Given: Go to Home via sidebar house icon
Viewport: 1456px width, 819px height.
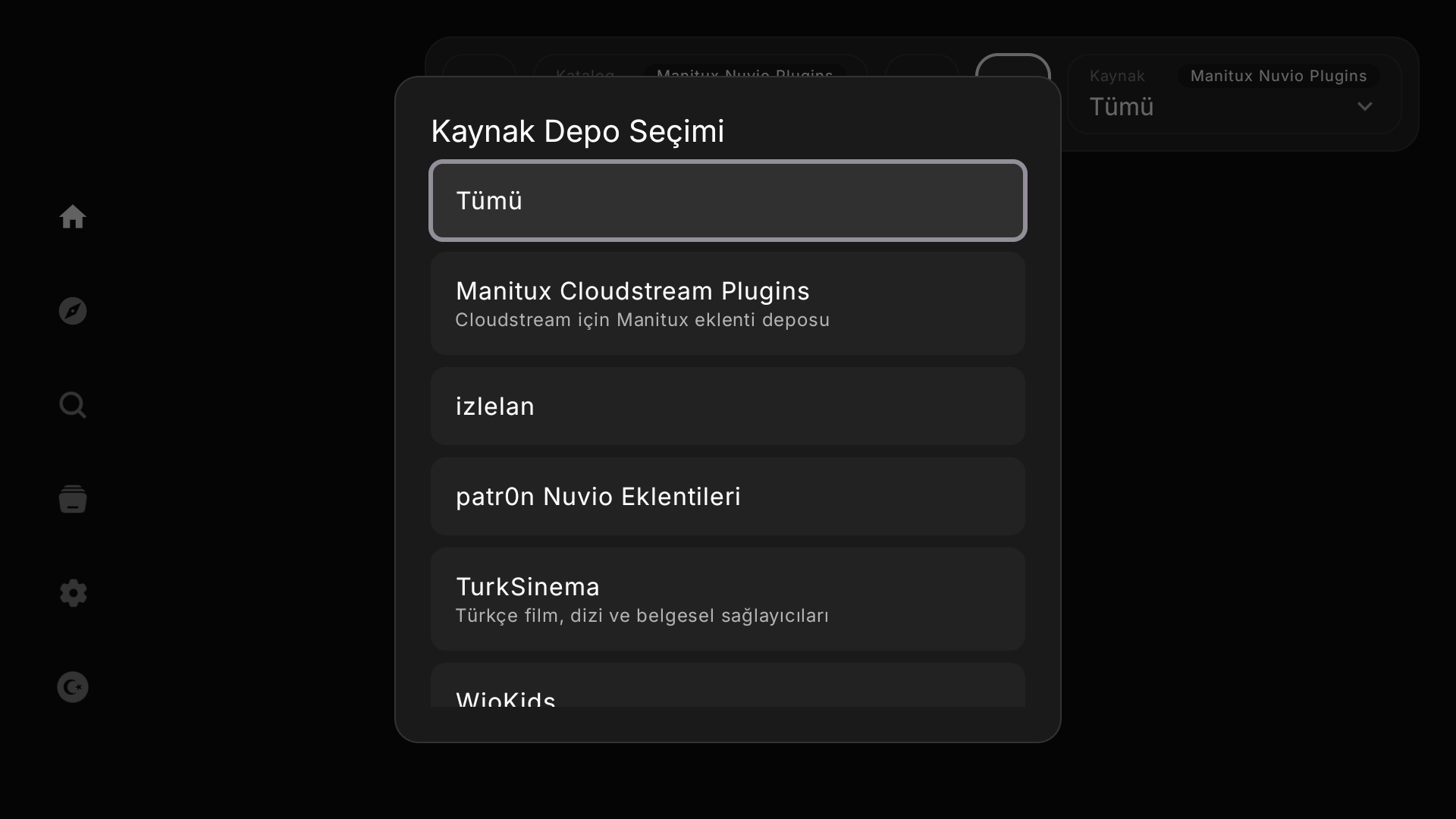Looking at the screenshot, I should 73,217.
